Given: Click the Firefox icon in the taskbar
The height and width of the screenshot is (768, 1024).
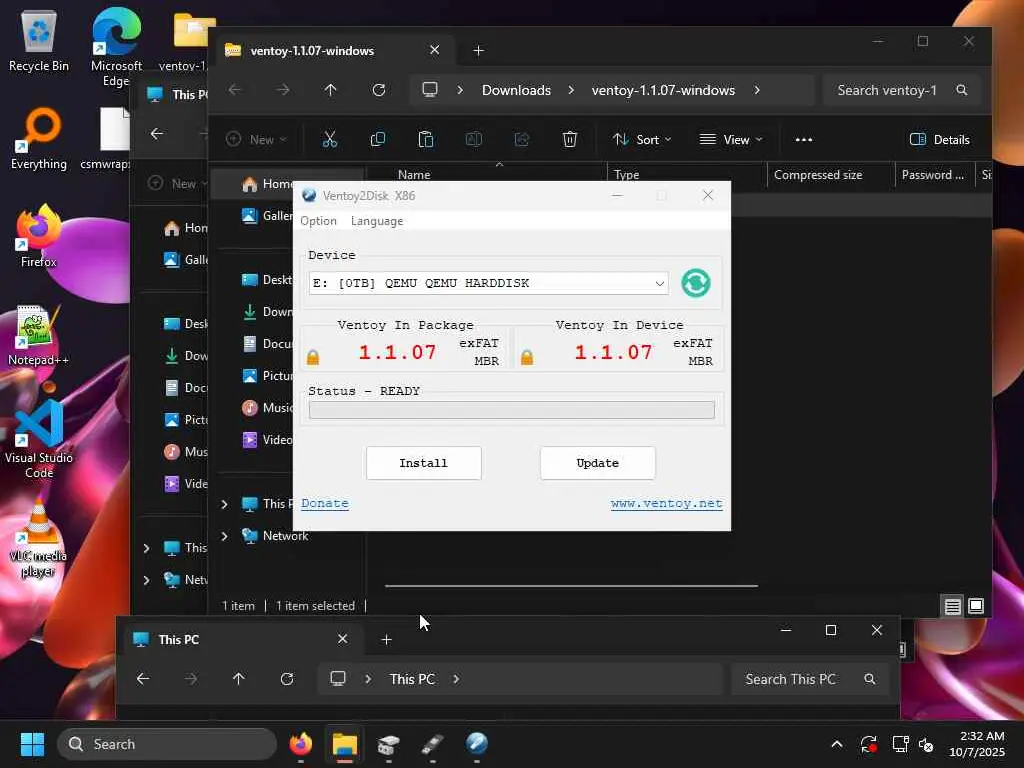Looking at the screenshot, I should 301,744.
